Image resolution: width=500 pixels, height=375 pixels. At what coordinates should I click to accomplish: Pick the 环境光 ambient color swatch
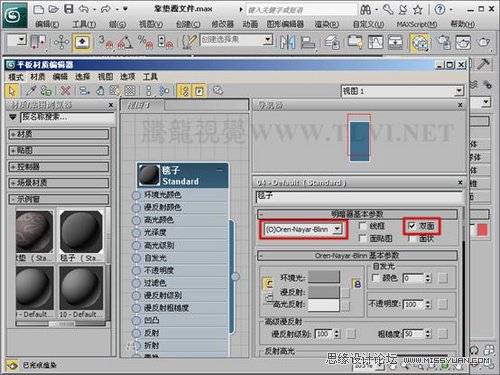[324, 277]
